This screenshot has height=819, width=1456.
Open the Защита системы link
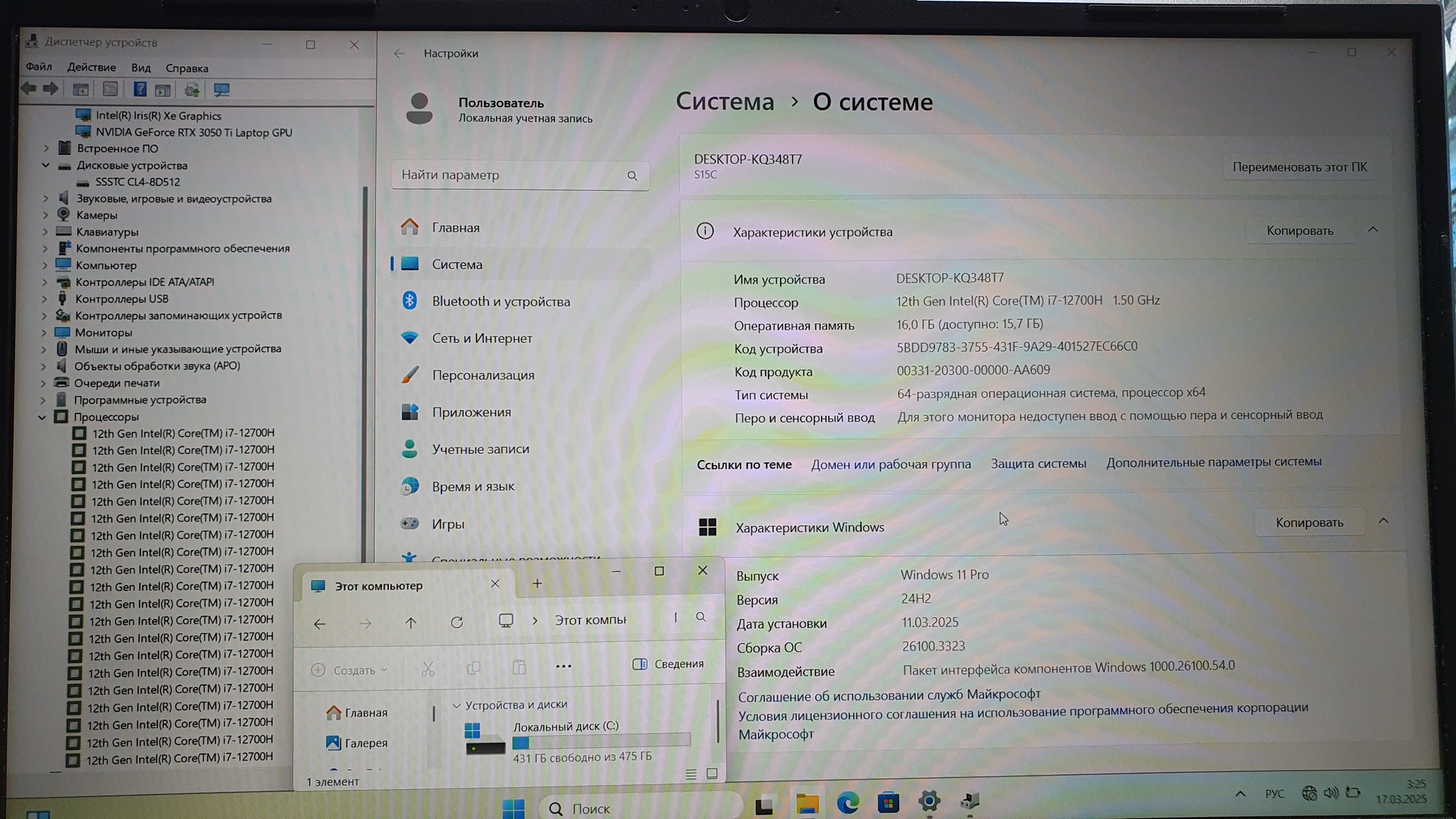[1038, 464]
